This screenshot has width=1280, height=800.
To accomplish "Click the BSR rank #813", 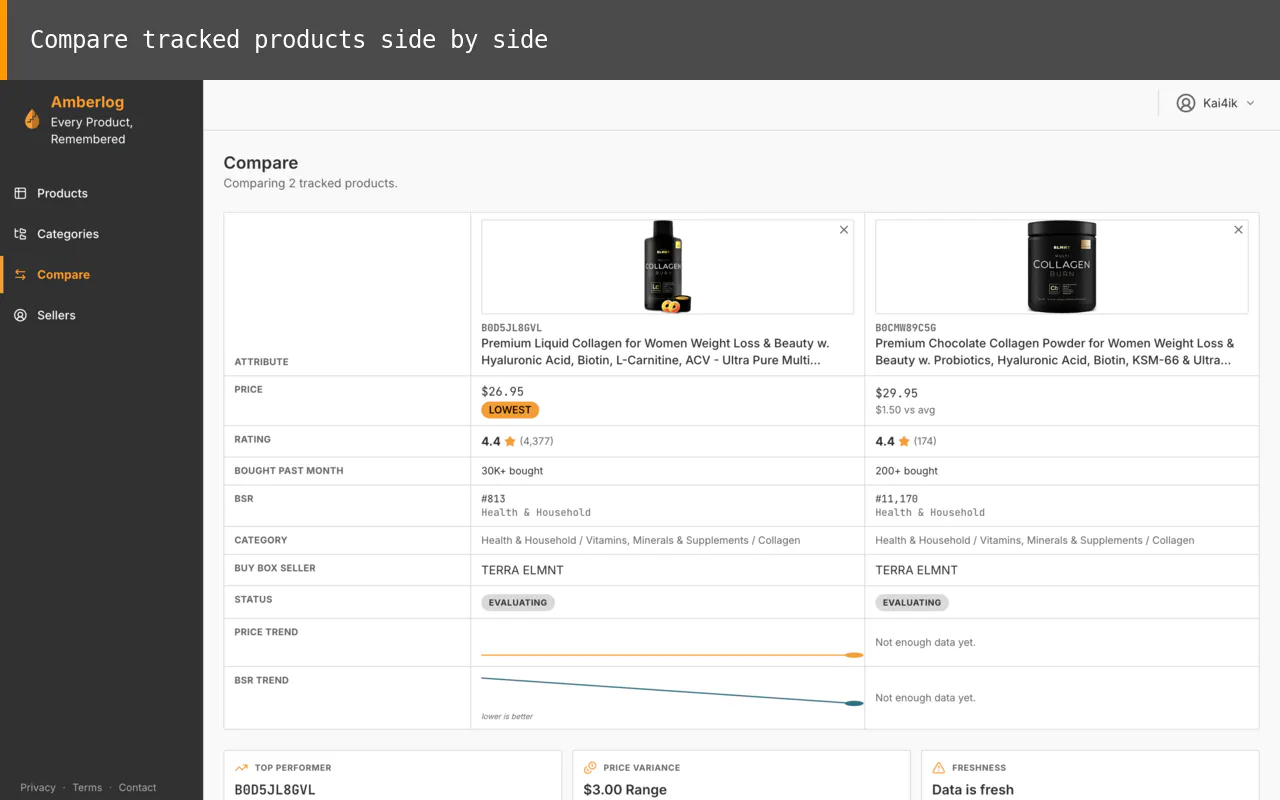I will (493, 498).
